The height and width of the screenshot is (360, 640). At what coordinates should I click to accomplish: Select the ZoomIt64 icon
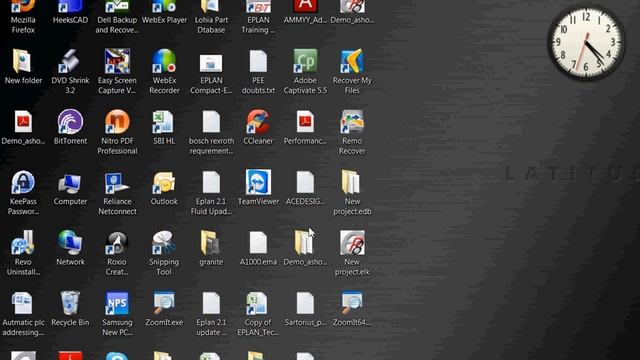pos(352,308)
